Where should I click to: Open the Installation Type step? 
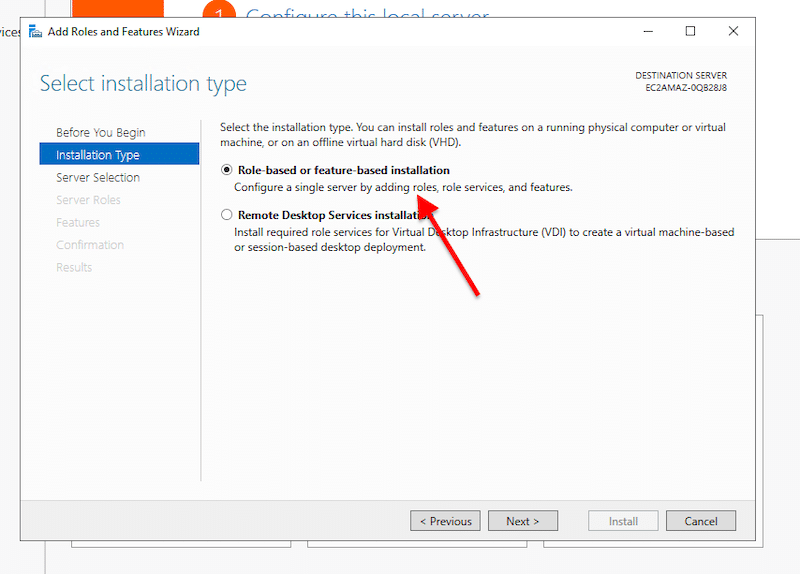(119, 155)
